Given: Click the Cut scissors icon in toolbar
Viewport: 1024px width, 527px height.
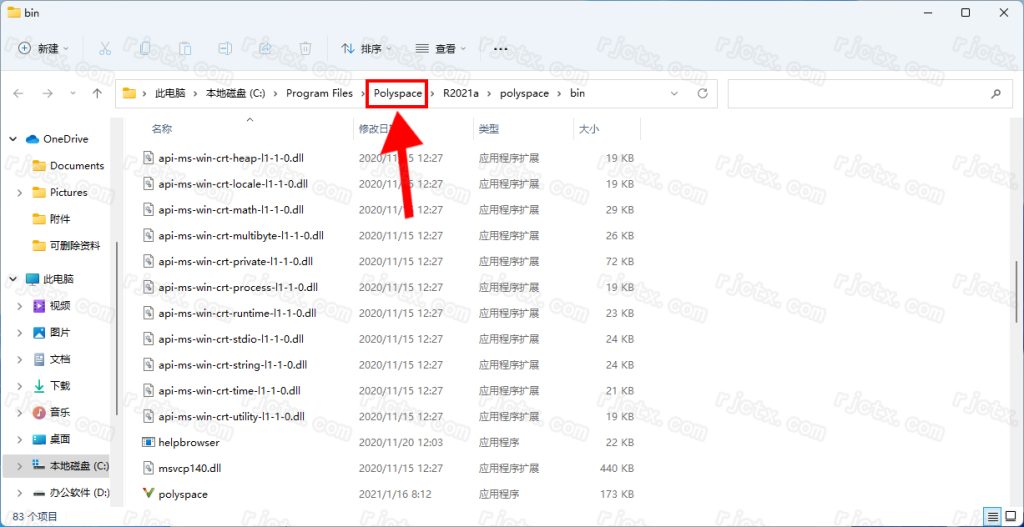Looking at the screenshot, I should pyautogui.click(x=105, y=48).
